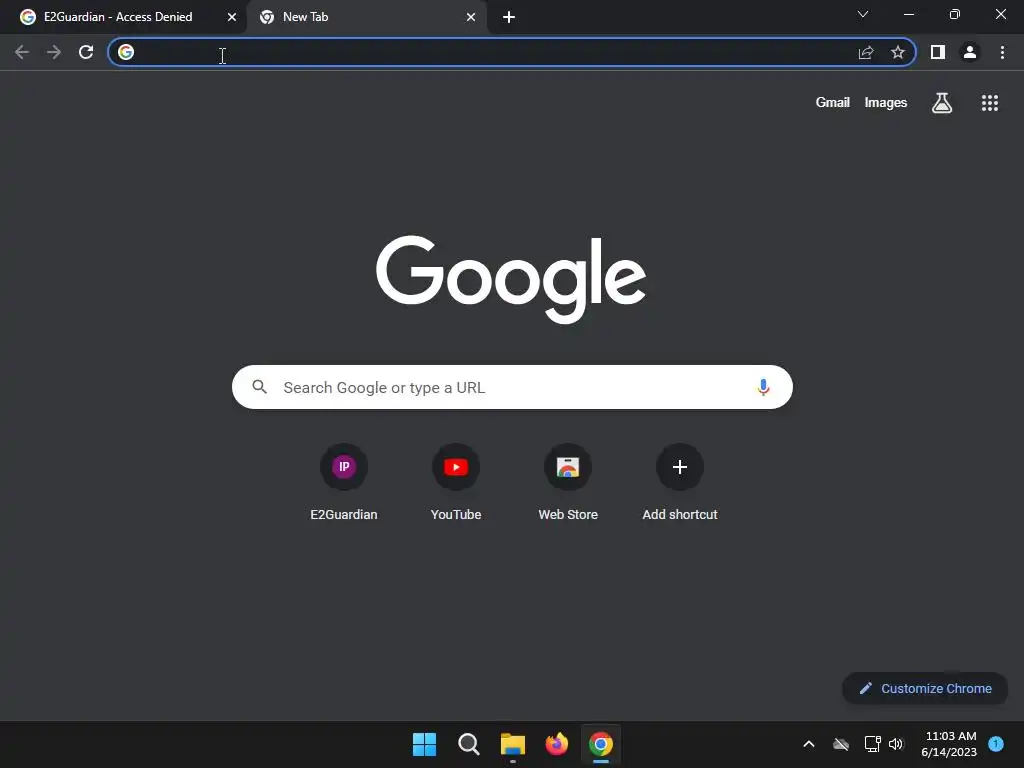Launch Firefox from the taskbar
Screen dimensions: 1024x768
(x=556, y=744)
